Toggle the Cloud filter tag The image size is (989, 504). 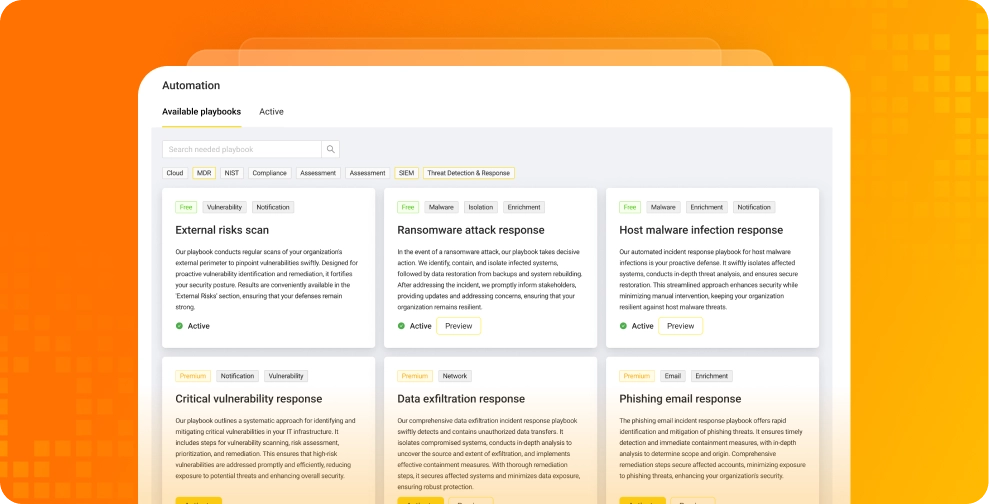coord(175,173)
